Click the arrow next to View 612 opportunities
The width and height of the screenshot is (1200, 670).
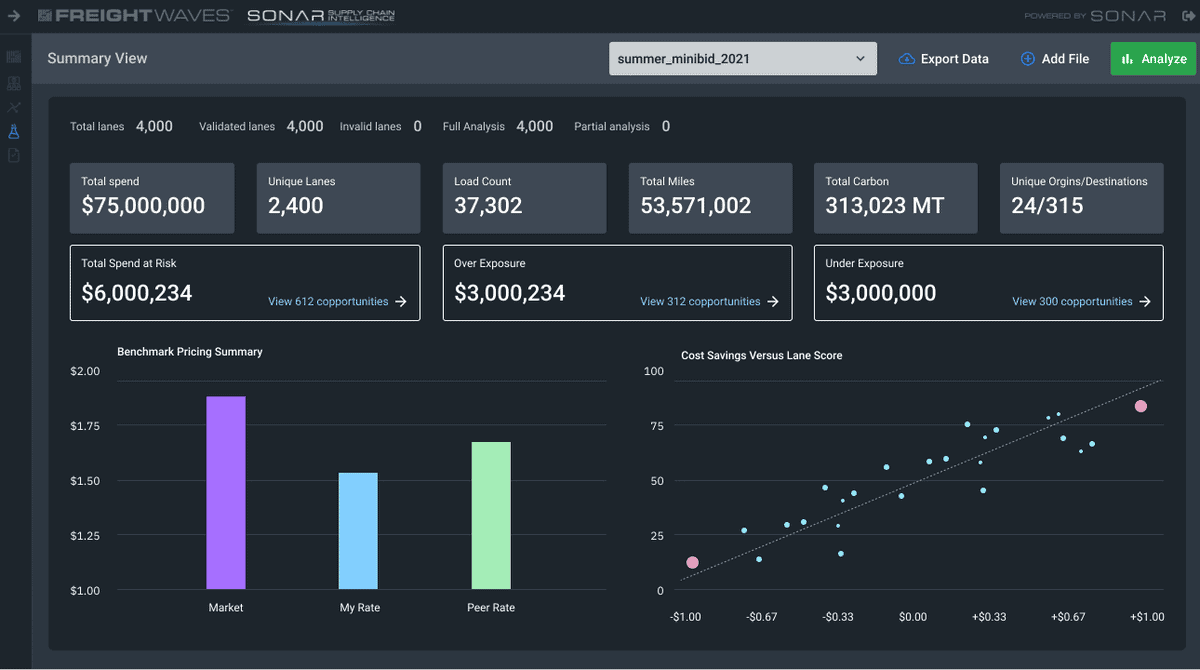(x=401, y=302)
